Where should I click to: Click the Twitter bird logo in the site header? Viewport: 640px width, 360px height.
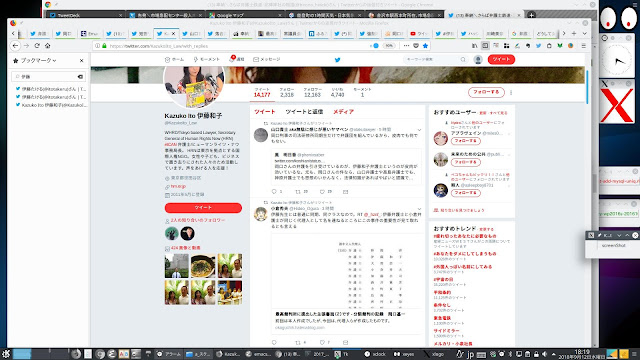338,60
